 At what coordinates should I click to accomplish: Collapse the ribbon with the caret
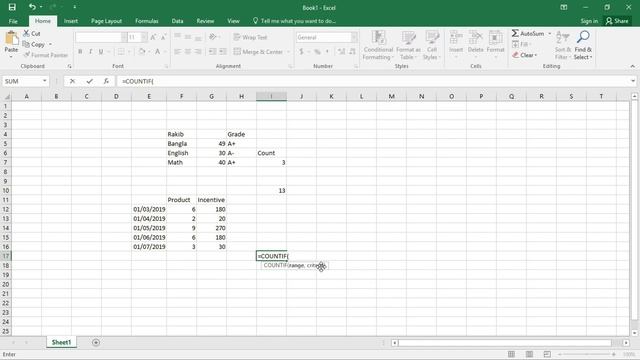pyautogui.click(x=632, y=66)
